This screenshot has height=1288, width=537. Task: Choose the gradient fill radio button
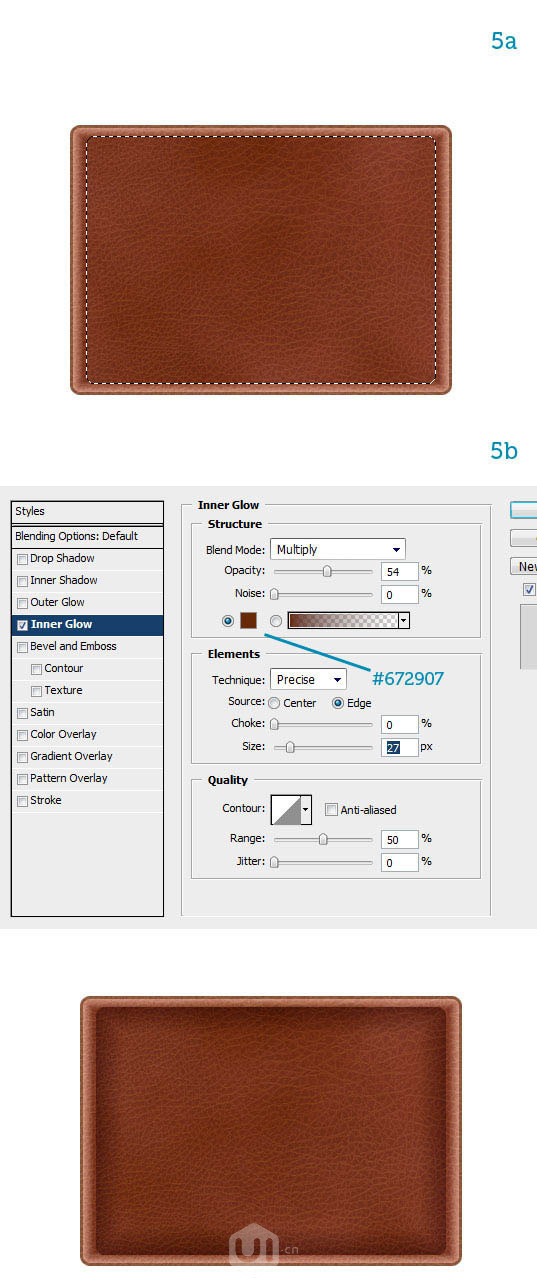click(x=275, y=621)
